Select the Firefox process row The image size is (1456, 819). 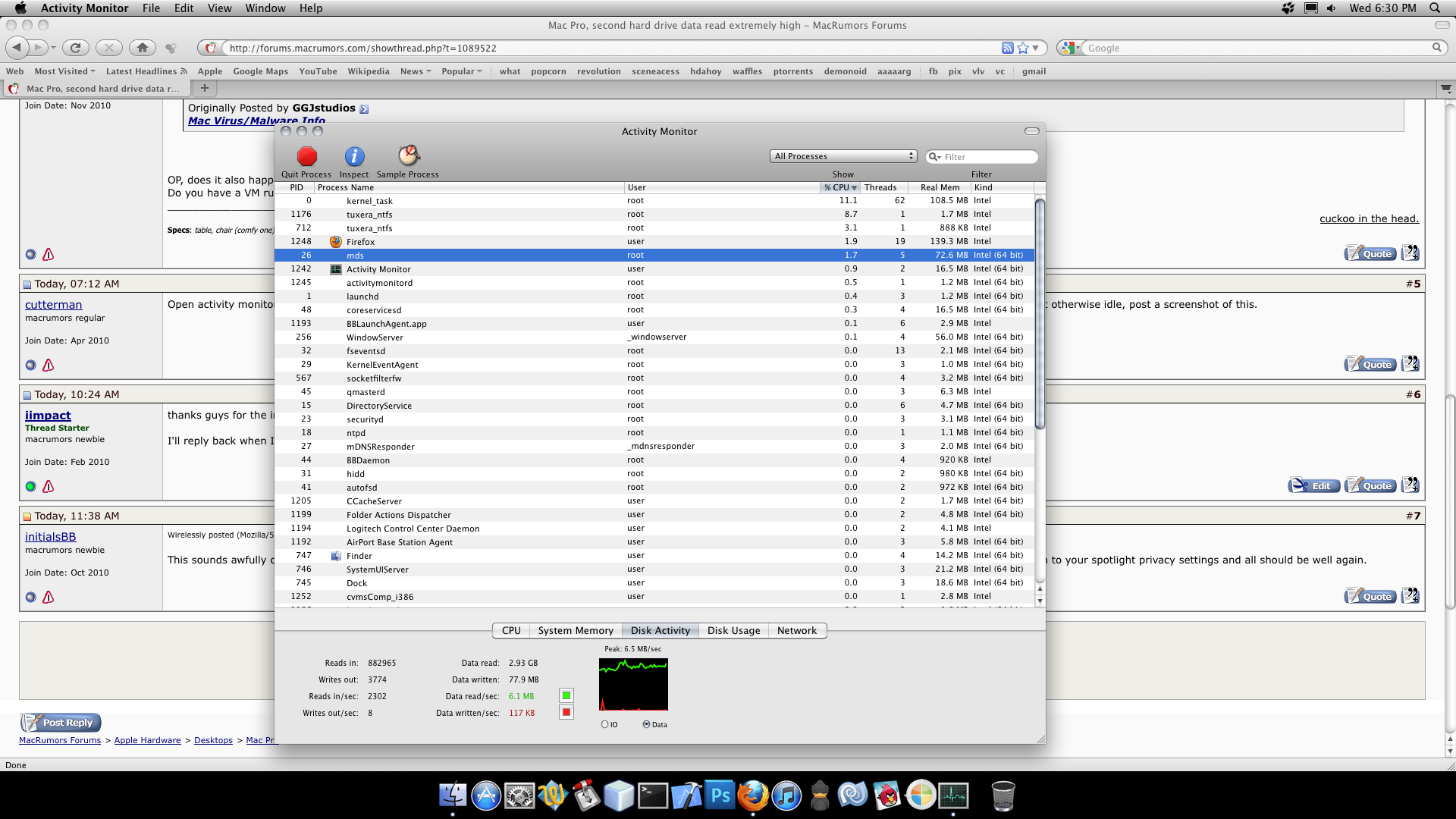coord(654,241)
